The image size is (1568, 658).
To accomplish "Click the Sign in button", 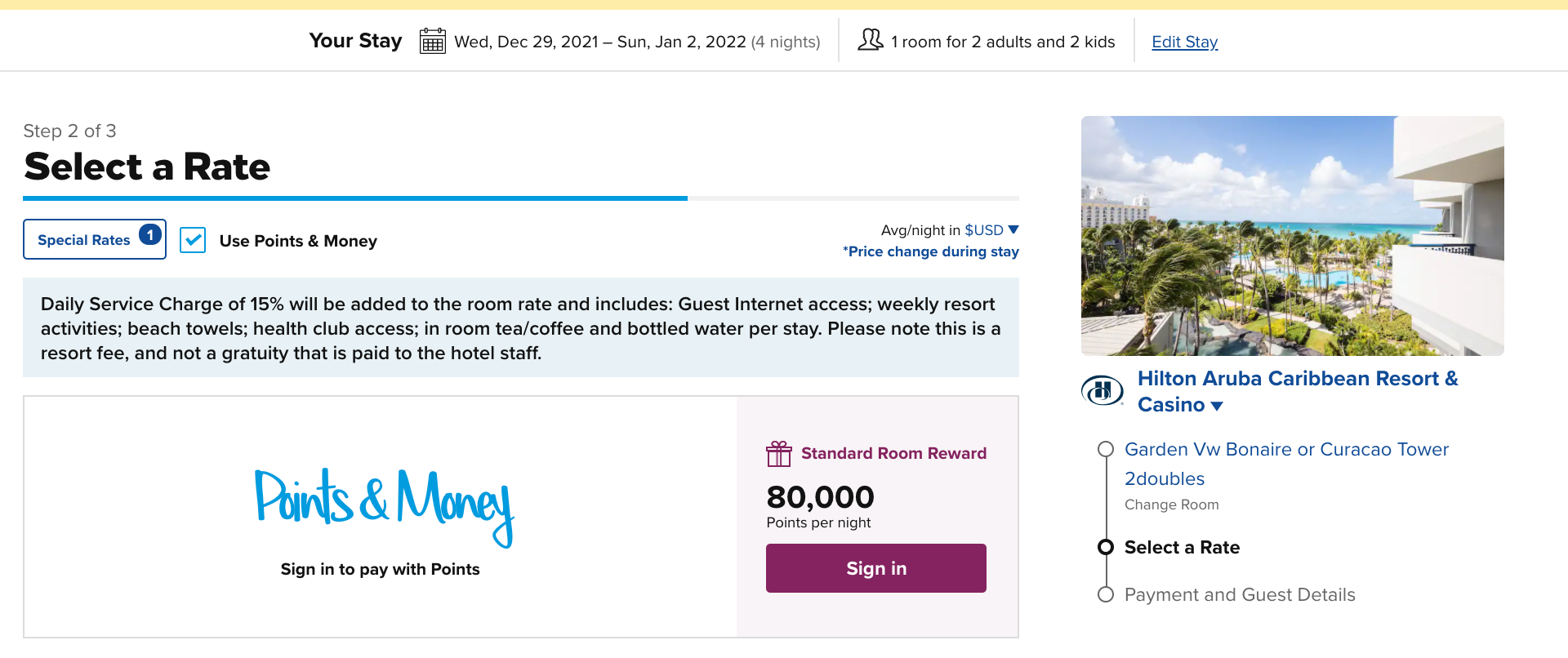I will 875,568.
